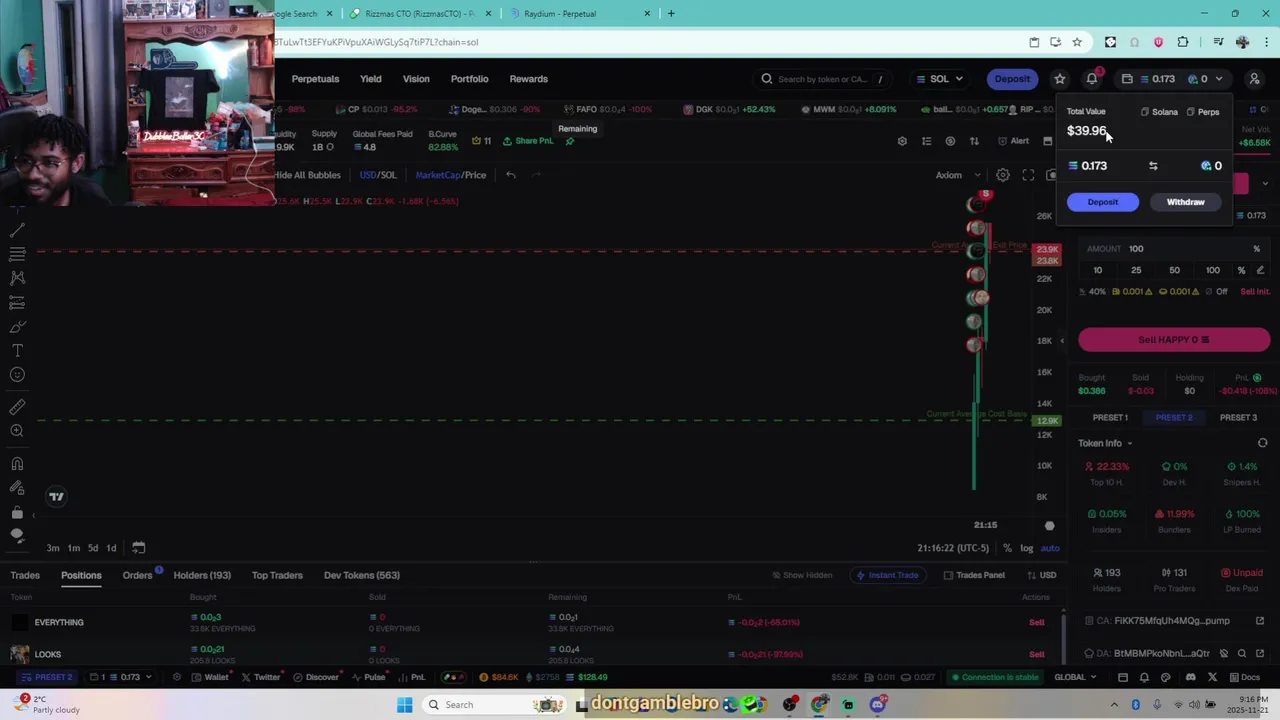The height and width of the screenshot is (720, 1280).
Task: Toggle fullscreen chart mode
Action: (x=1028, y=175)
